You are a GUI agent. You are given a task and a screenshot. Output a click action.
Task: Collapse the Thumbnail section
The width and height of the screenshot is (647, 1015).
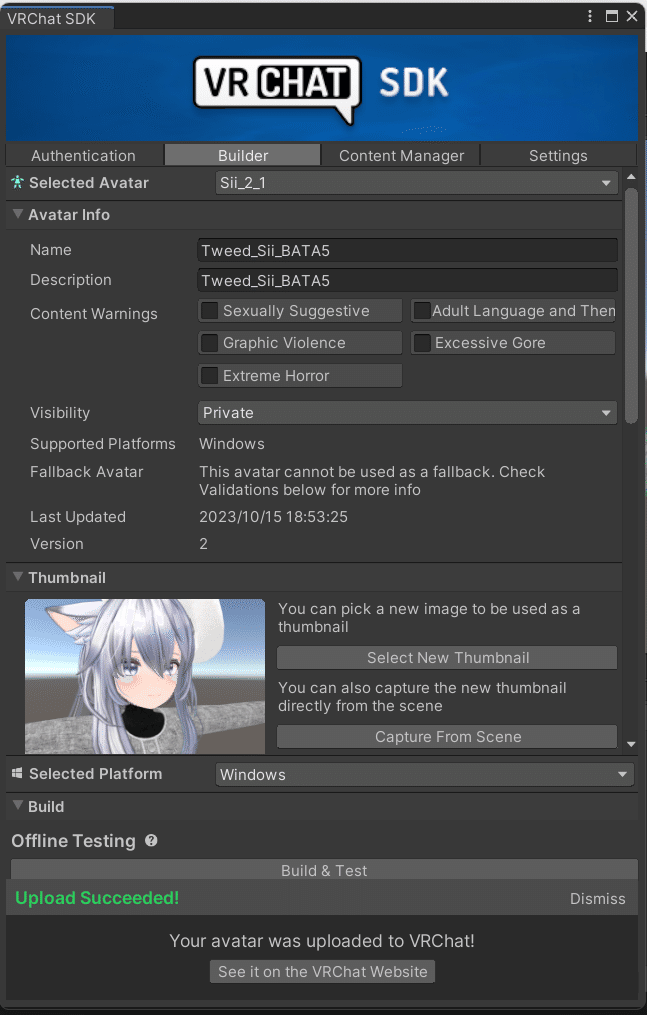point(18,577)
